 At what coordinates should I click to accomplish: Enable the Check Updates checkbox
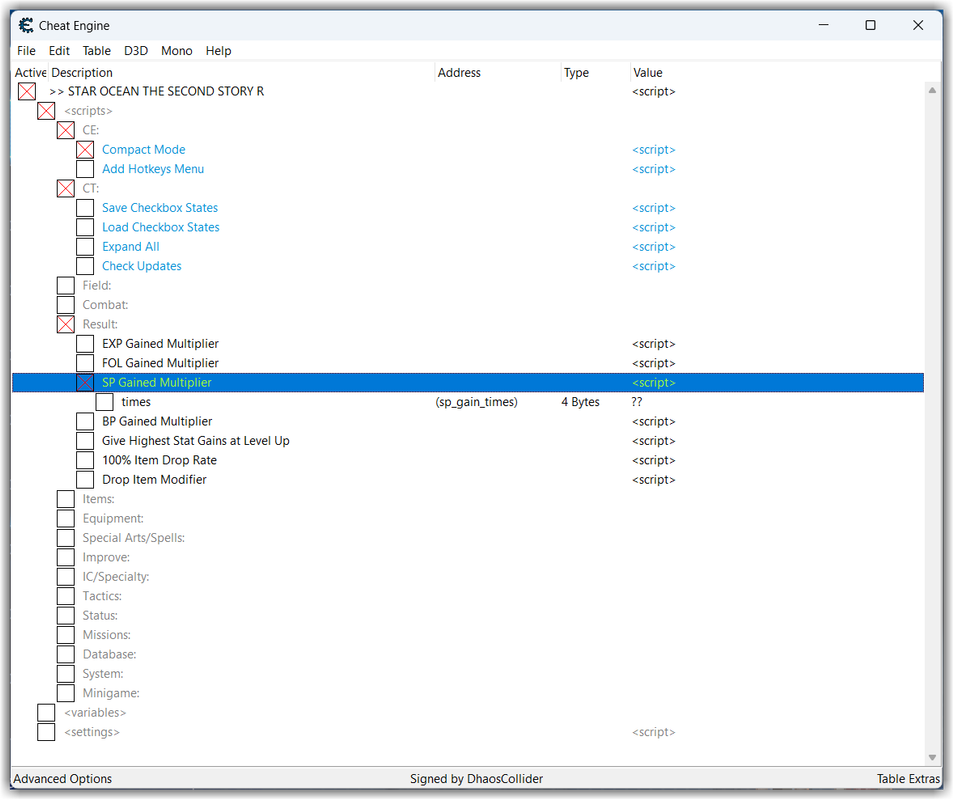85,266
